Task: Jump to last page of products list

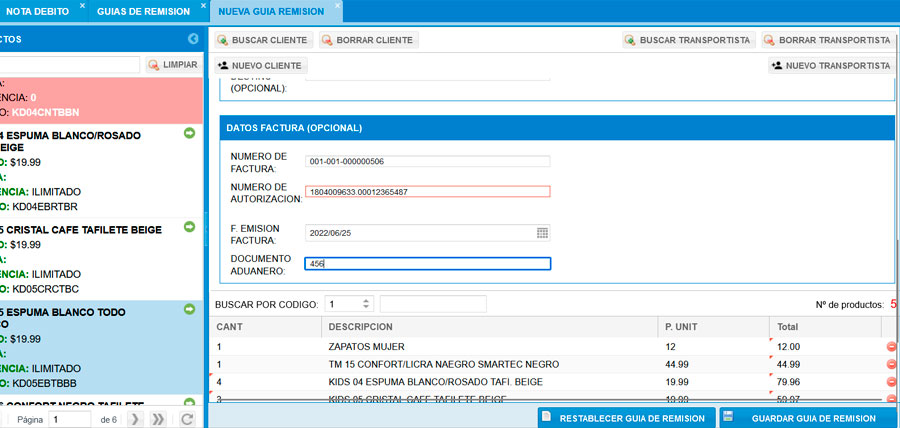Action: pos(157,419)
